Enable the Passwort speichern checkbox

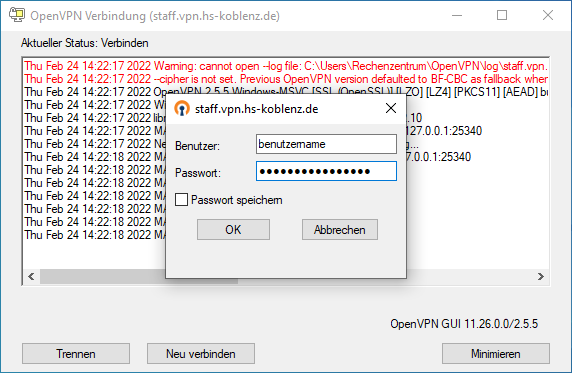click(x=181, y=200)
